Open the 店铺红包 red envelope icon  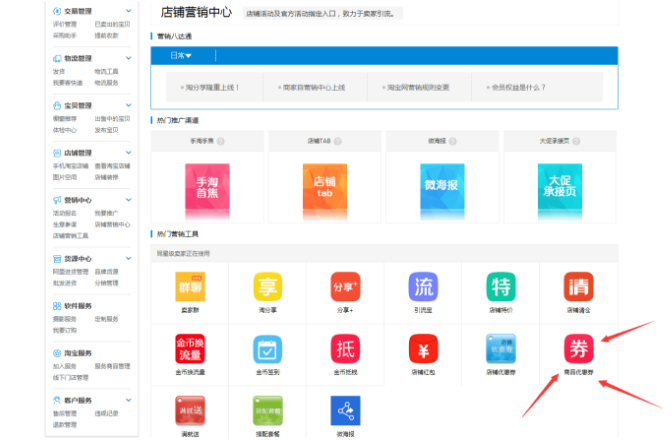point(423,349)
